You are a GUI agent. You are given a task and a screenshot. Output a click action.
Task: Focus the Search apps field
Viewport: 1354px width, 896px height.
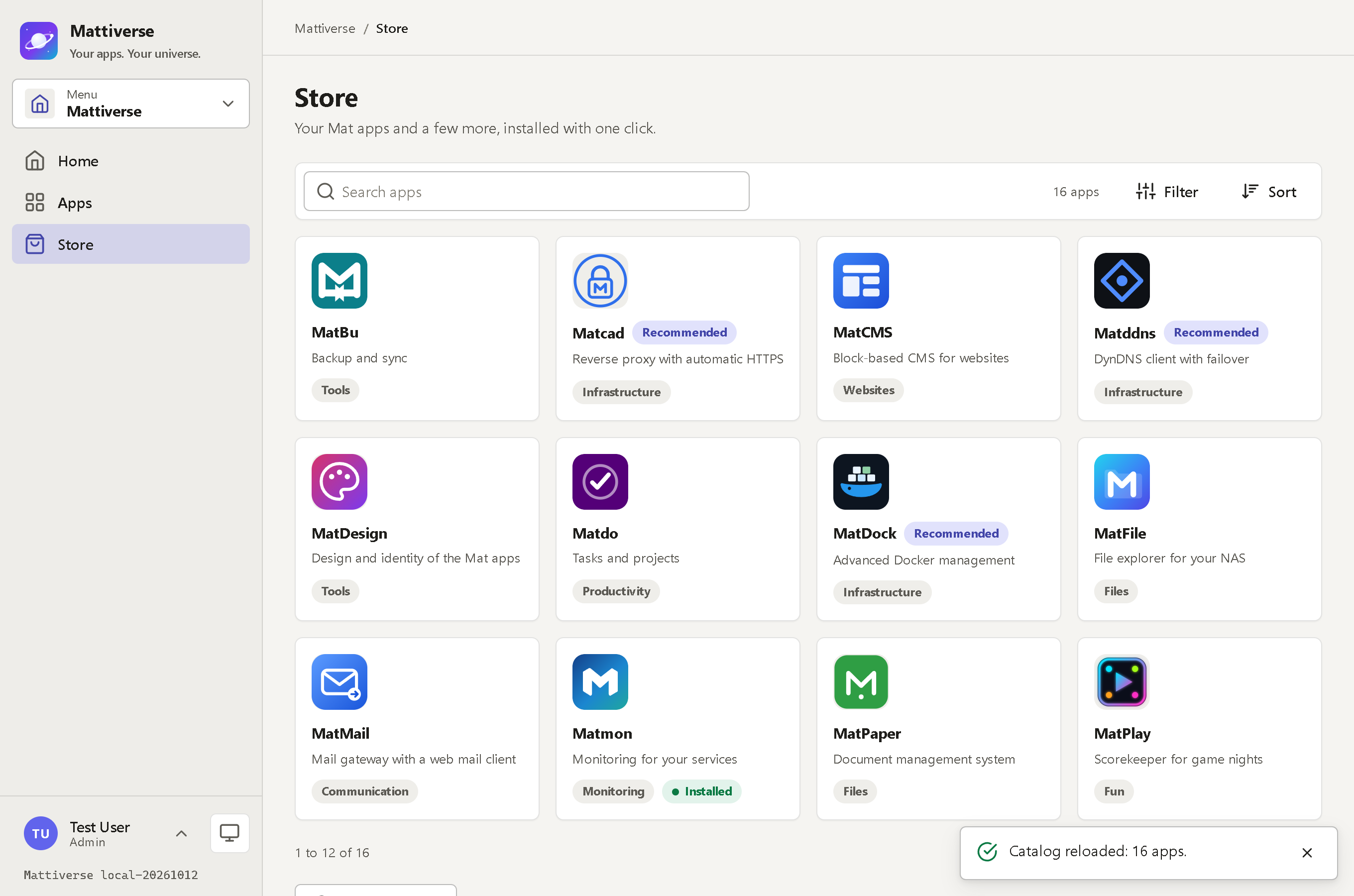click(526, 192)
